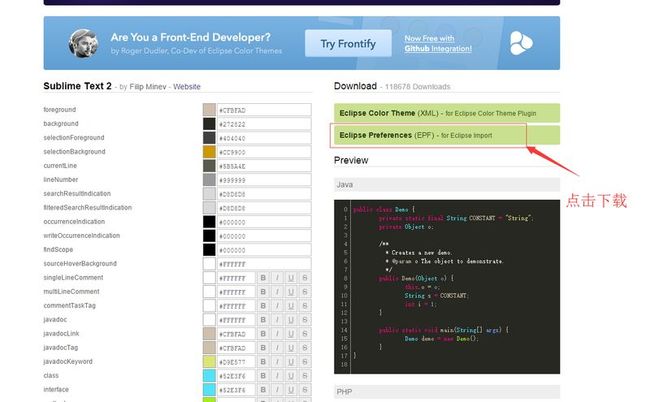Open the Now Free with Github Integration link

click(x=438, y=44)
